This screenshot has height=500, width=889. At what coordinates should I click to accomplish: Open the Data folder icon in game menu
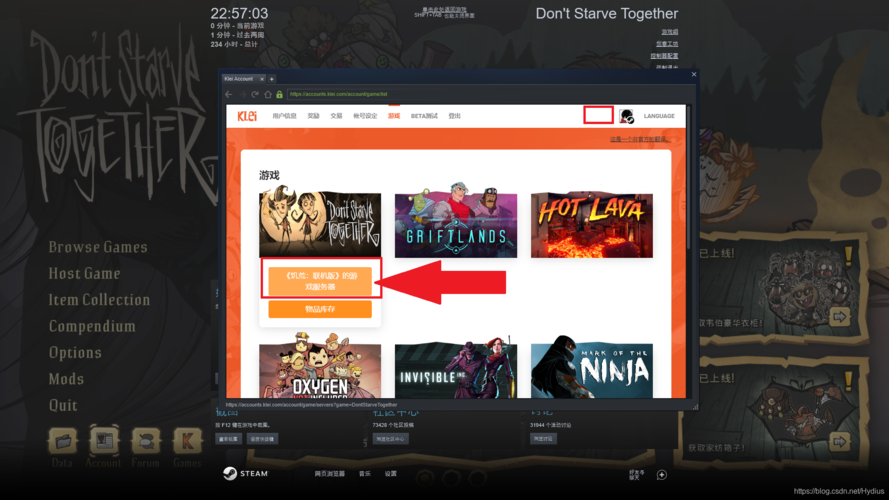click(x=62, y=441)
